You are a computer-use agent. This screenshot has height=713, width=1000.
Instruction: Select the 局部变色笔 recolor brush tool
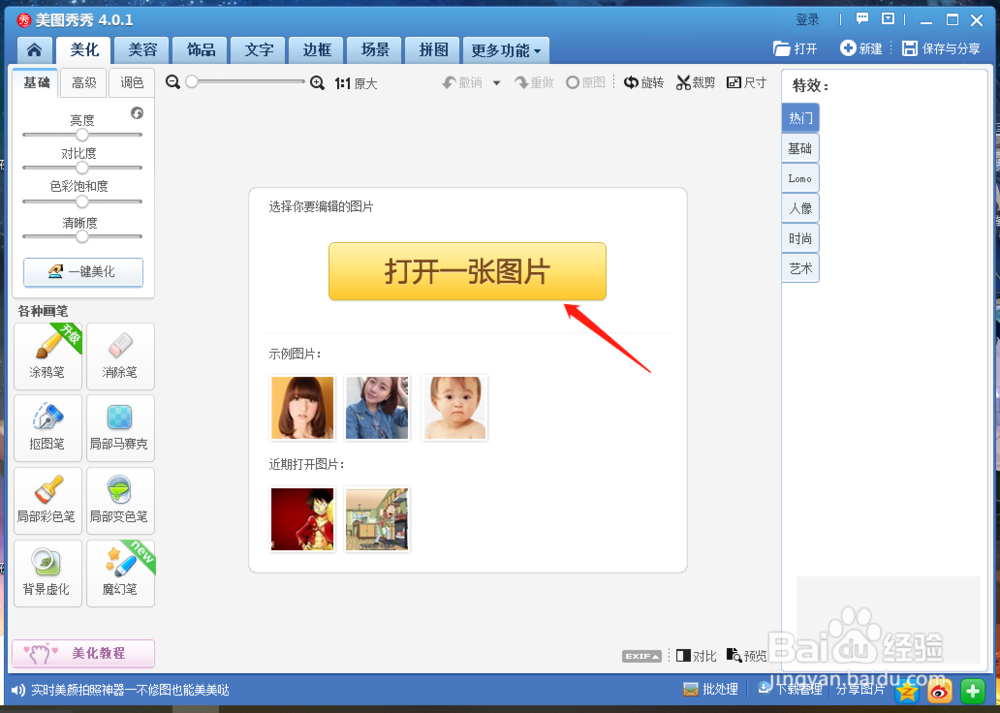pyautogui.click(x=121, y=501)
